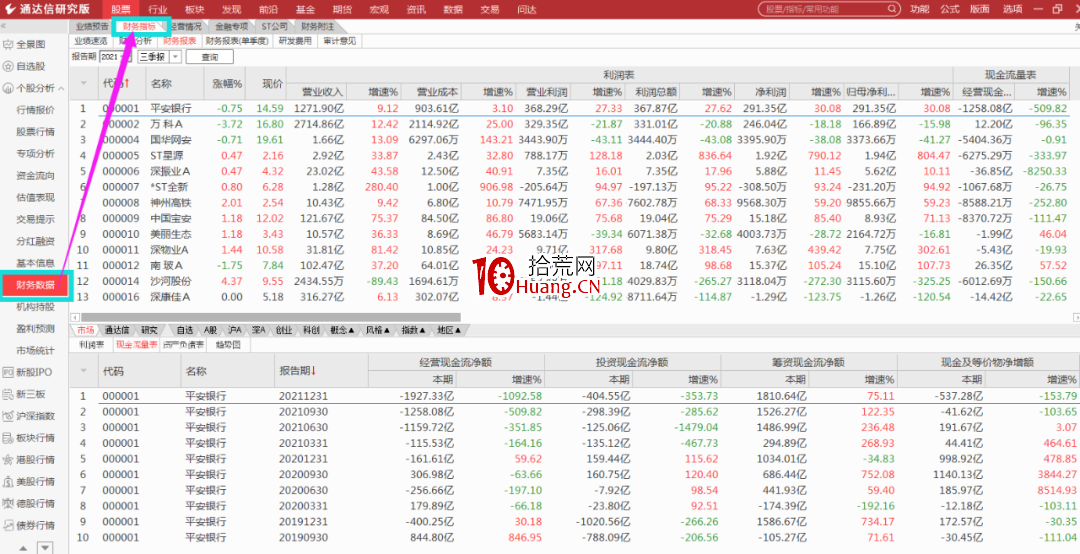Select 利润表 tab in lower panel

pyautogui.click(x=90, y=345)
